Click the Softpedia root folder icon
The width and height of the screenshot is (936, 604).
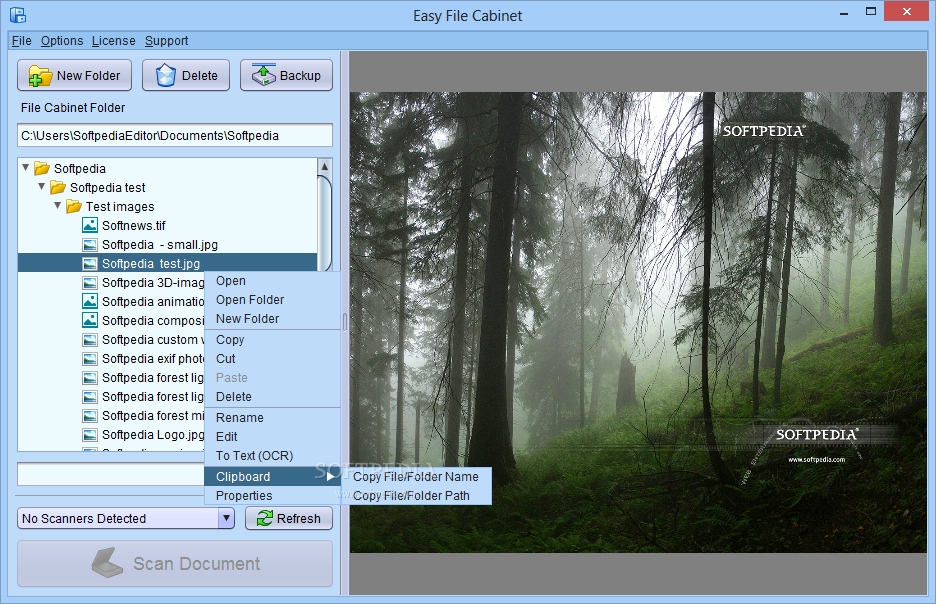point(42,168)
